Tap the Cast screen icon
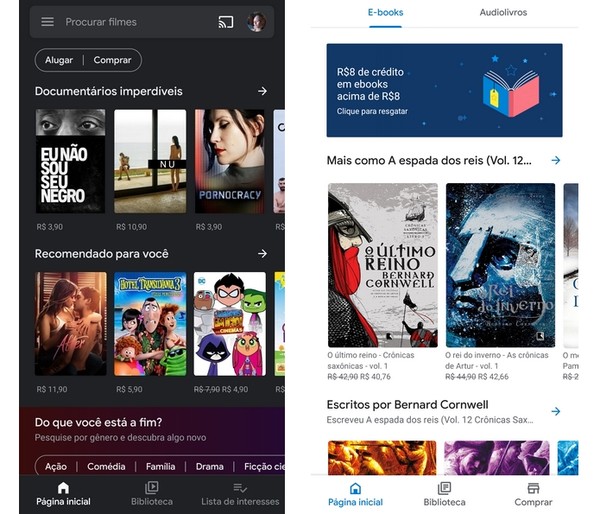The height and width of the screenshot is (514, 600). 226,22
